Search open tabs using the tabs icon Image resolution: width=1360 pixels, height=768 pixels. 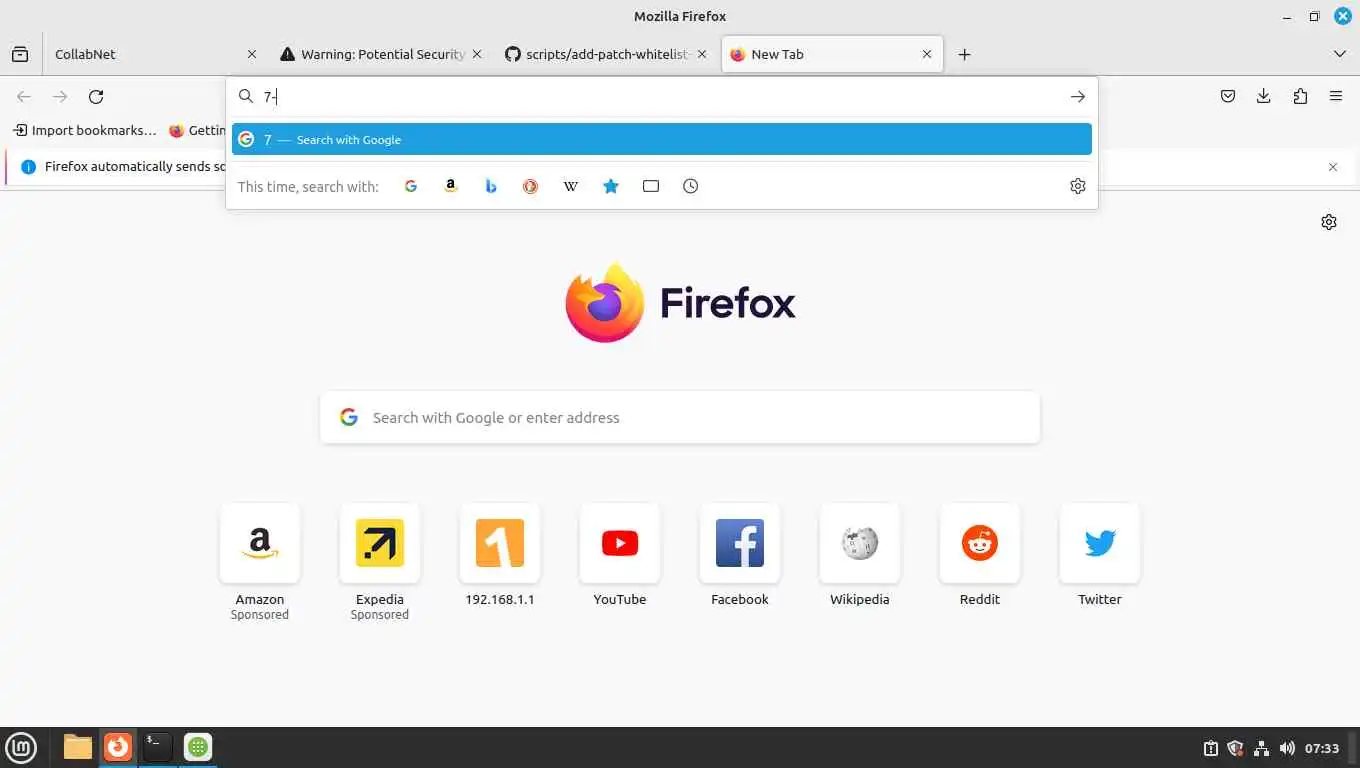click(651, 186)
